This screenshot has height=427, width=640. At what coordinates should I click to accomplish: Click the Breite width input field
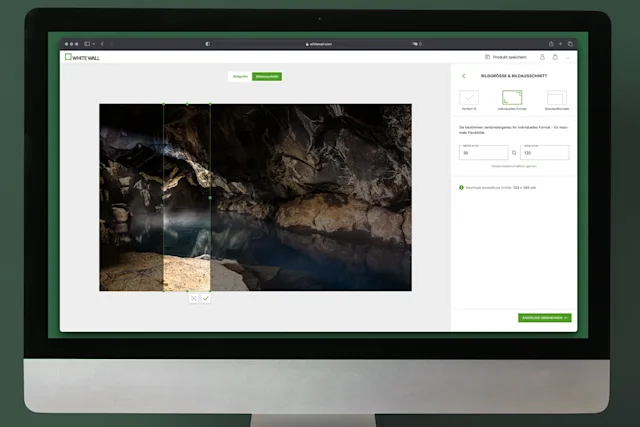[x=483, y=152]
